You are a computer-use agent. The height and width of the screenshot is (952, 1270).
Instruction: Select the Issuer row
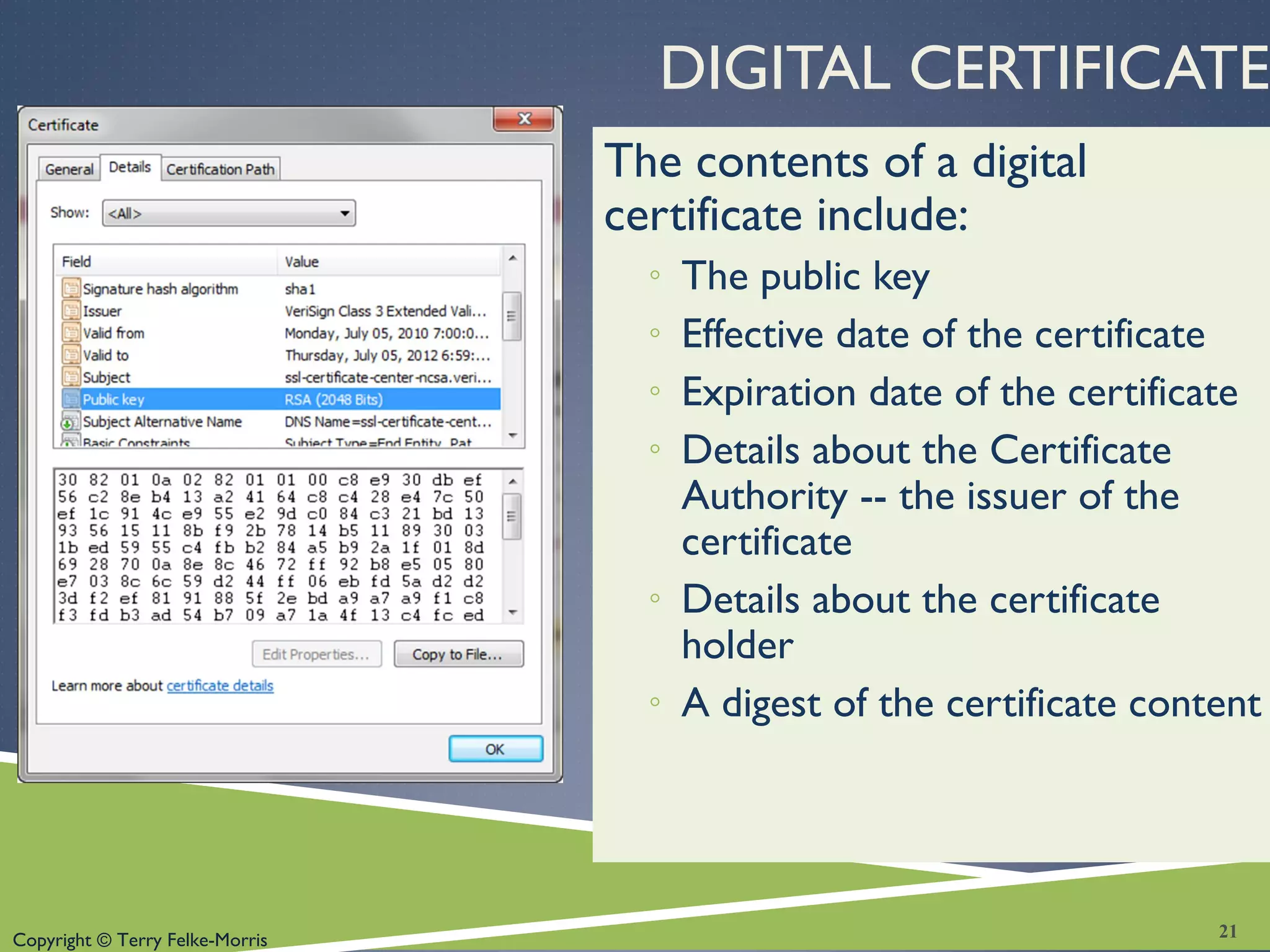(281, 311)
